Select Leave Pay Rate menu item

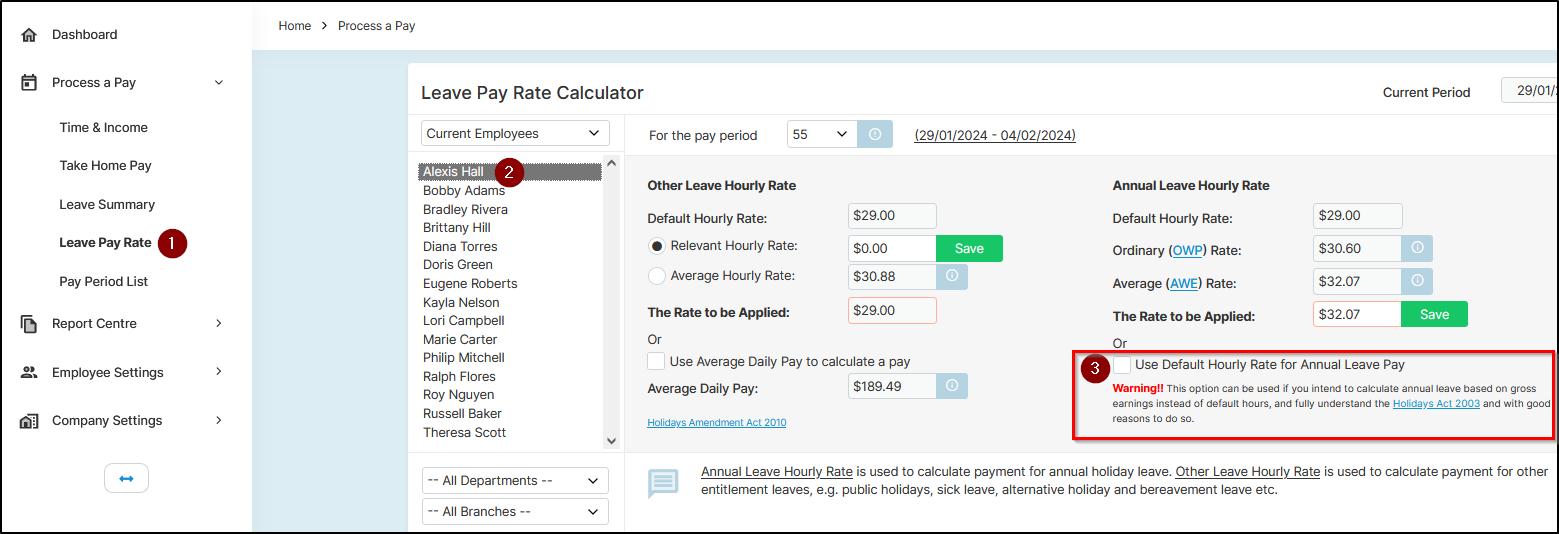pos(105,243)
